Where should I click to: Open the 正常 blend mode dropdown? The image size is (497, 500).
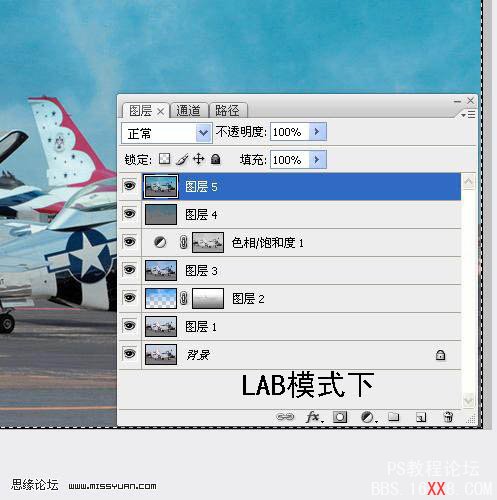(x=167, y=133)
